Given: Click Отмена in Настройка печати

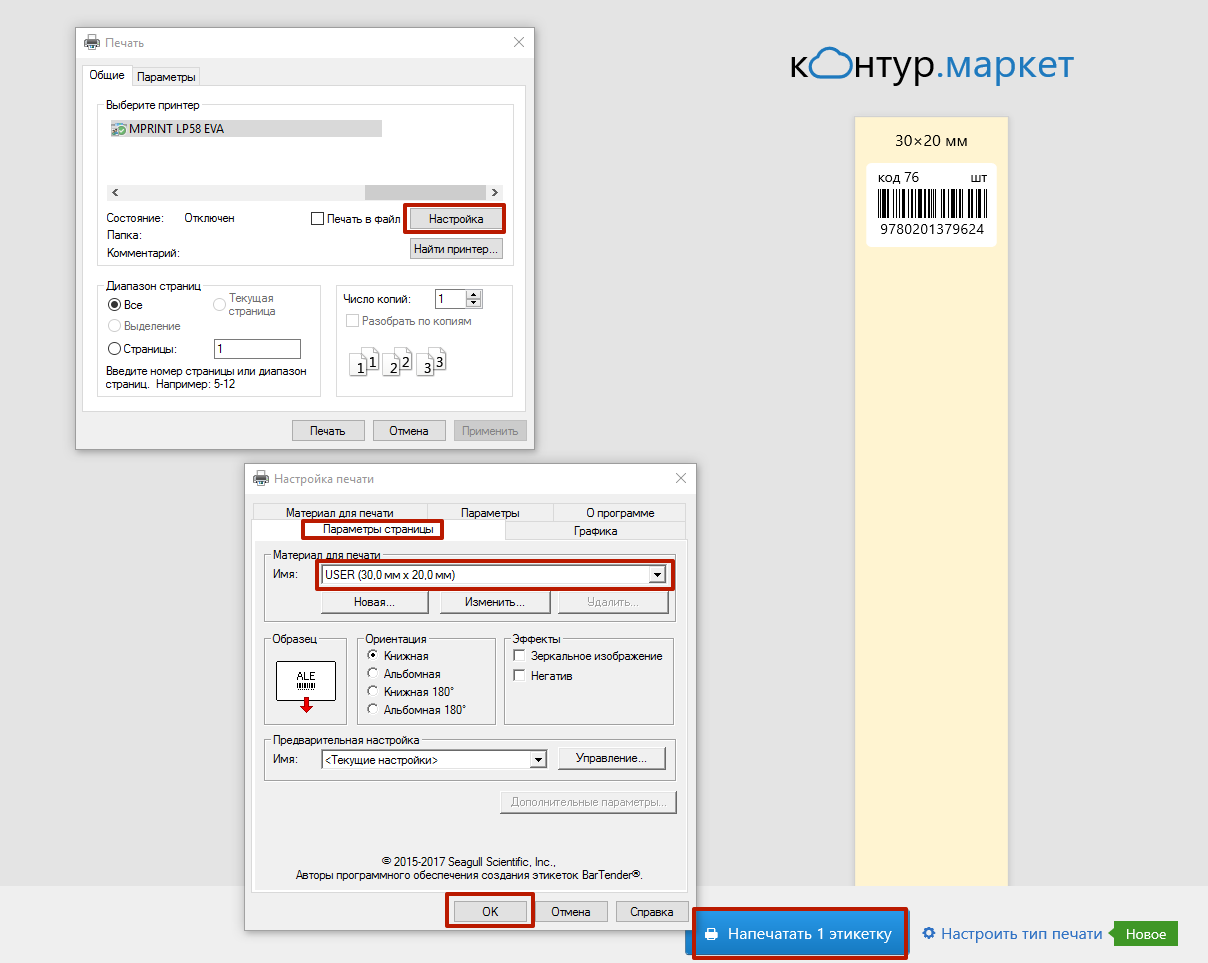Looking at the screenshot, I should pyautogui.click(x=571, y=911).
